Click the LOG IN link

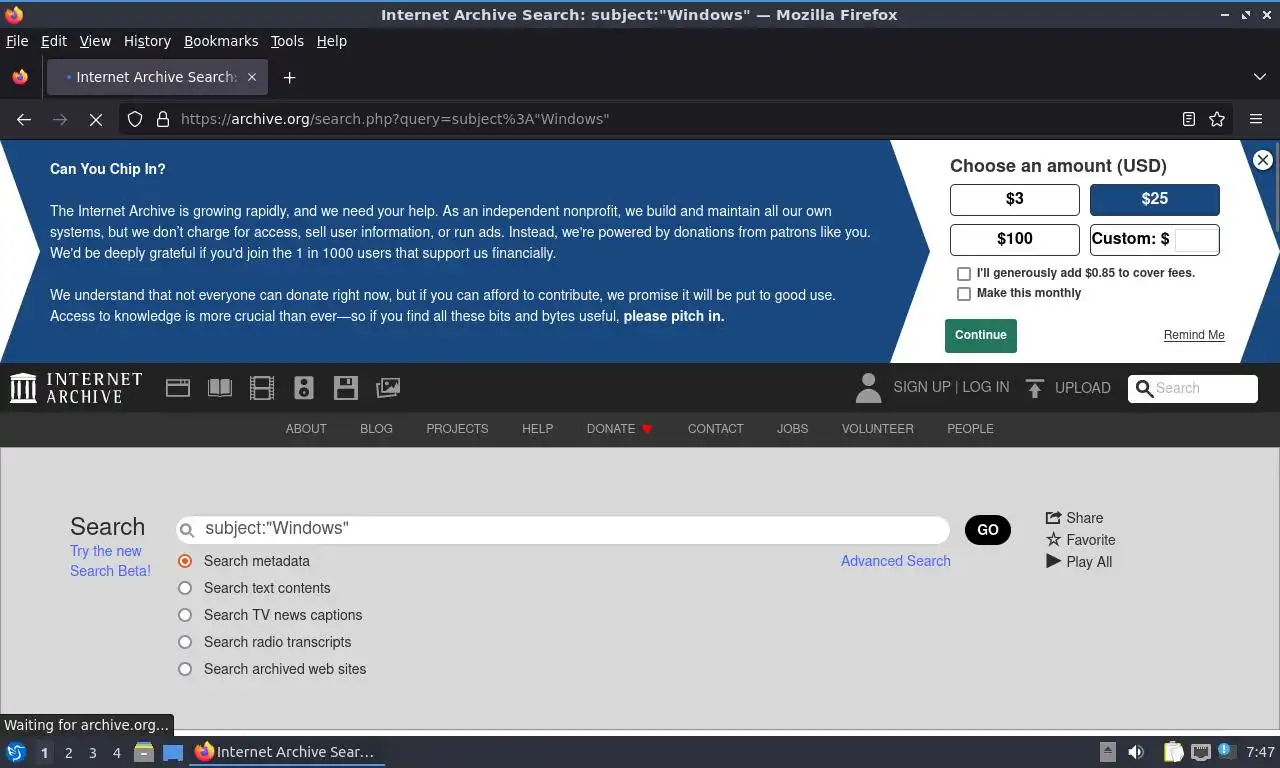985,387
